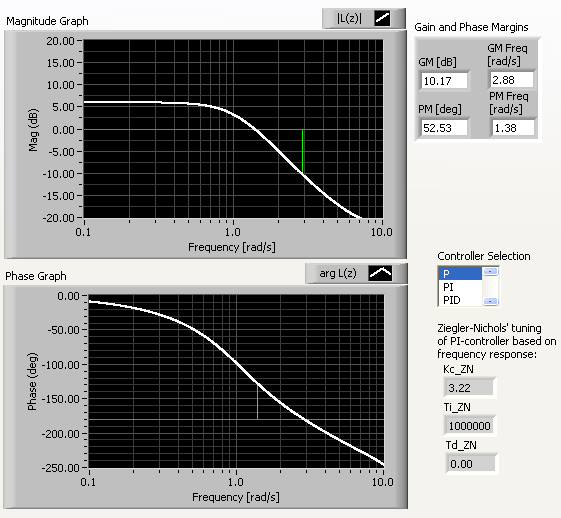Click the green phase margin marker line
The width and height of the screenshot is (561, 518).
(x=257, y=401)
